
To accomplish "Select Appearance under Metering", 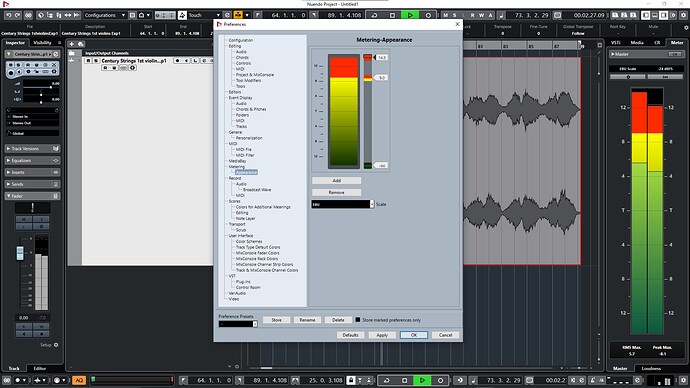I will tap(246, 172).
